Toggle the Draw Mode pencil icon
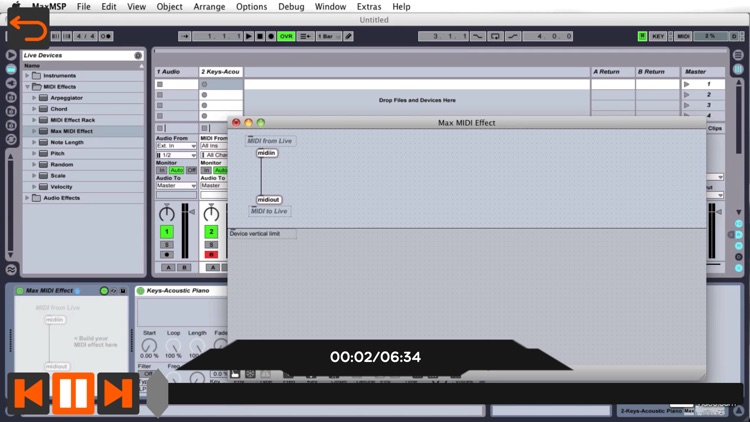Image resolution: width=750 pixels, height=422 pixels. tap(348, 36)
